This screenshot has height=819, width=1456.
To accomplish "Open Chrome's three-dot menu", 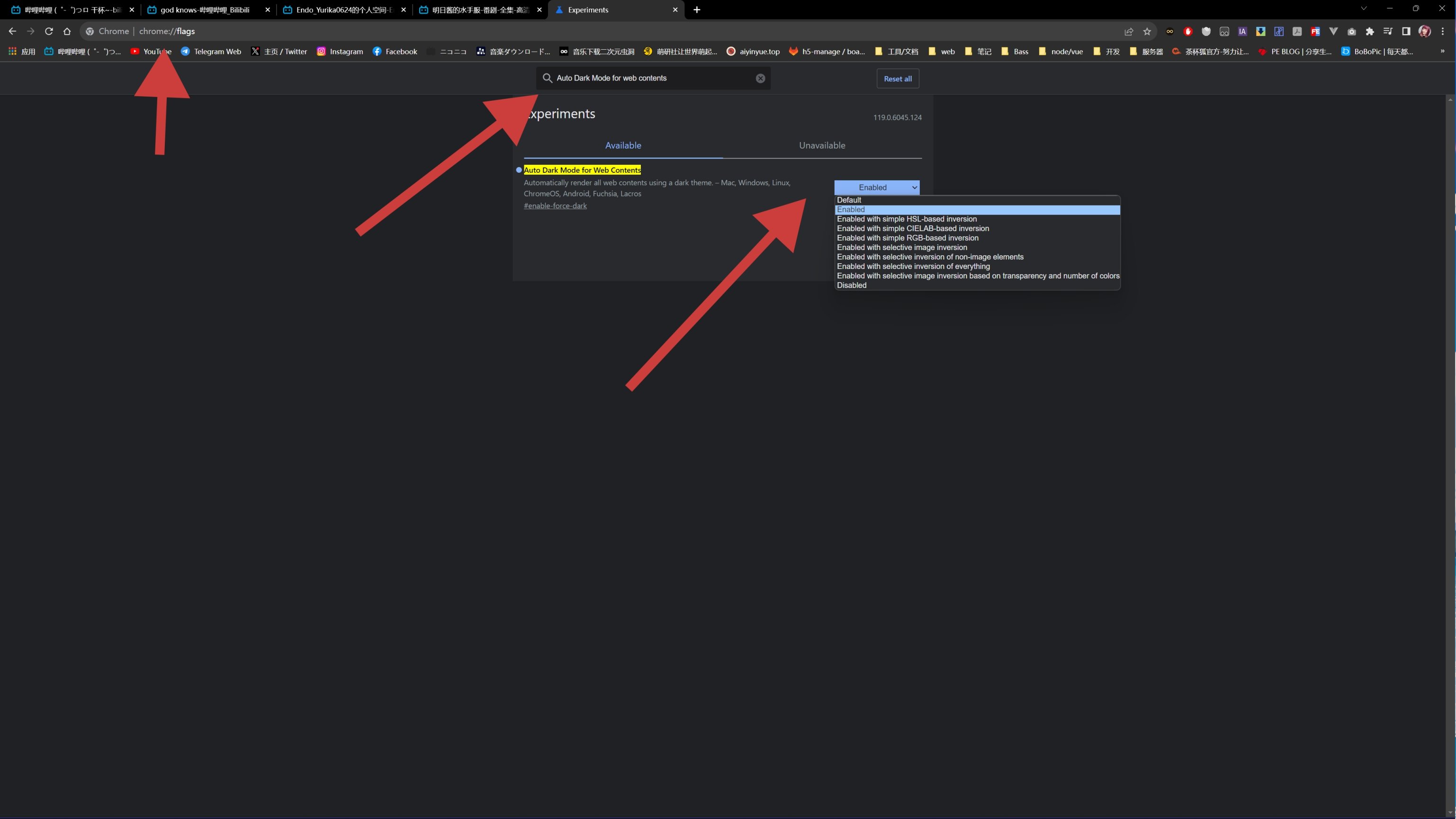I will pos(1442,32).
